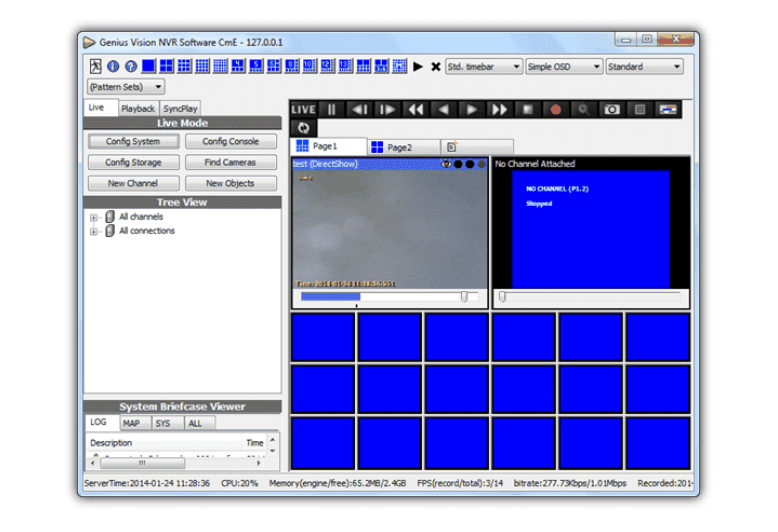Open the Pattern Sets dropdown
Screen dimensions: 778x532
(125, 87)
